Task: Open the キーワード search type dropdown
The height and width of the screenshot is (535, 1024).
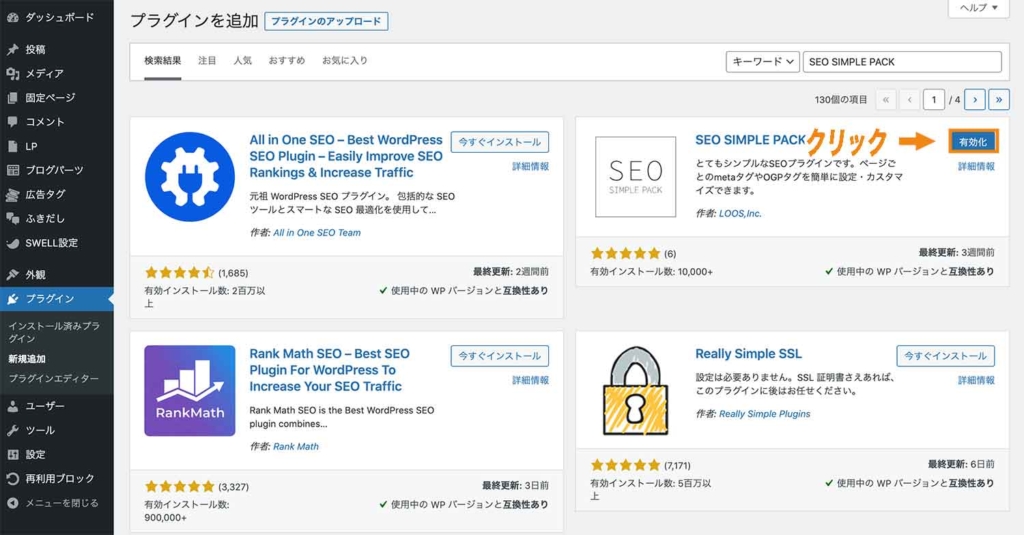Action: click(x=762, y=62)
